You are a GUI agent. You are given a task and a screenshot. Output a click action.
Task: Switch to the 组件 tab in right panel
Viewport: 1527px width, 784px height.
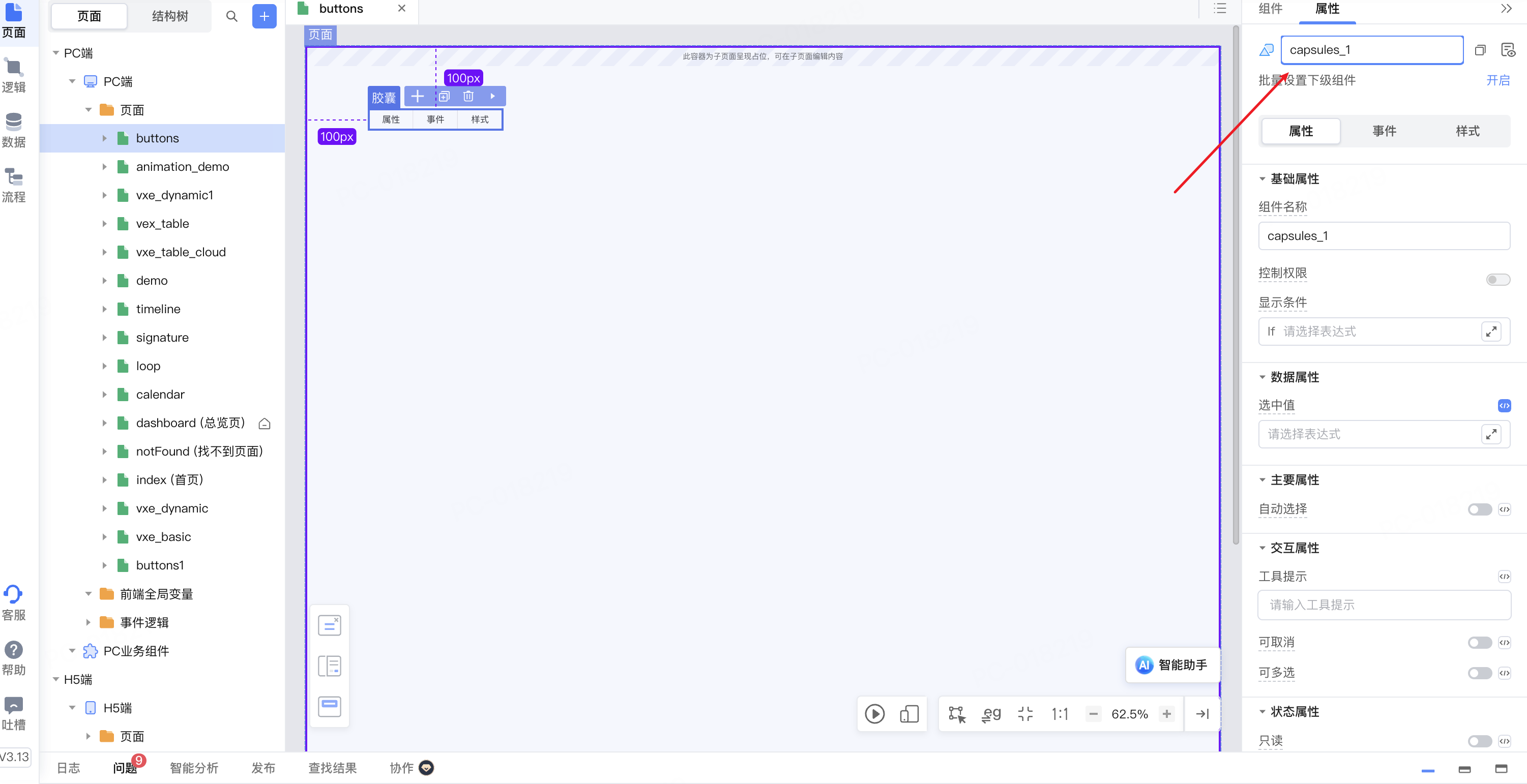(1270, 9)
